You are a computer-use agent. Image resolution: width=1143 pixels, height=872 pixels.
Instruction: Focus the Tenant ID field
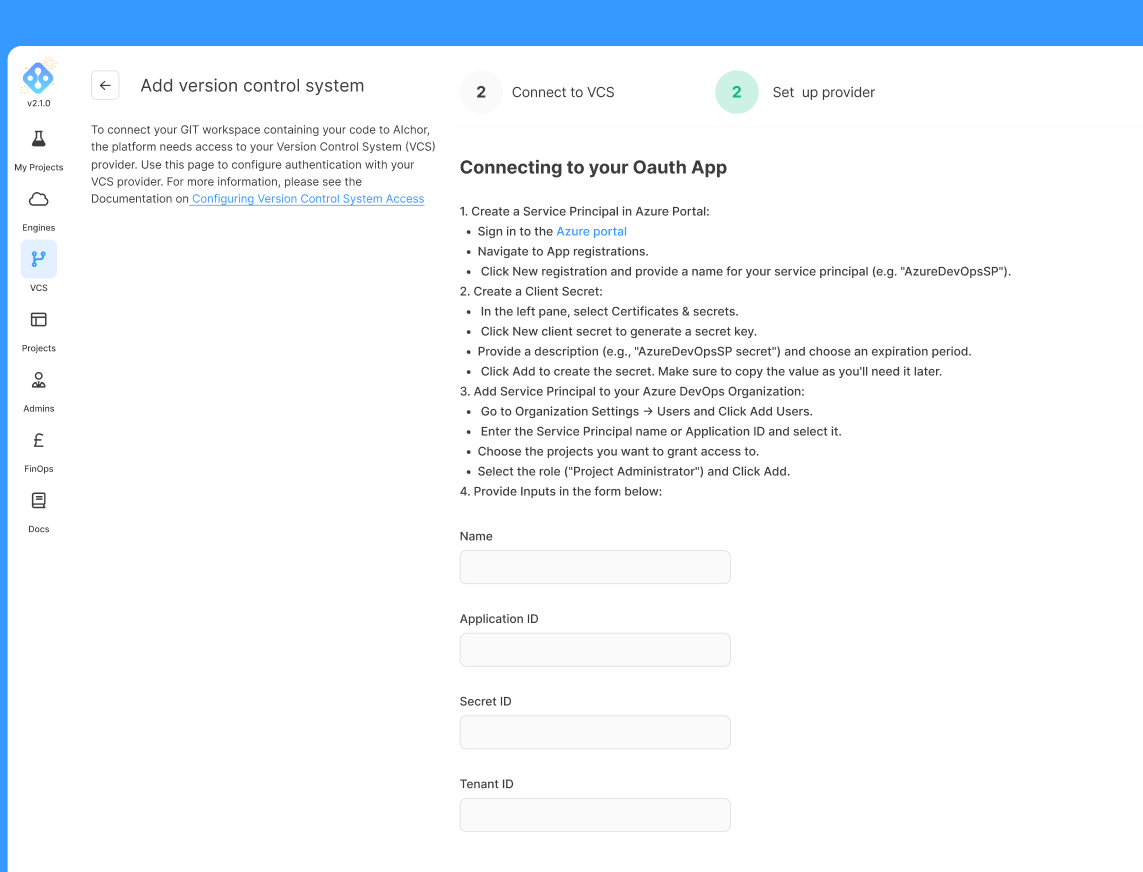(595, 815)
